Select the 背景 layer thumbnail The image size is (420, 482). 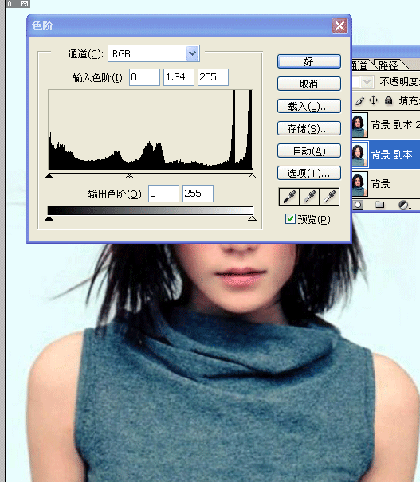tap(359, 184)
